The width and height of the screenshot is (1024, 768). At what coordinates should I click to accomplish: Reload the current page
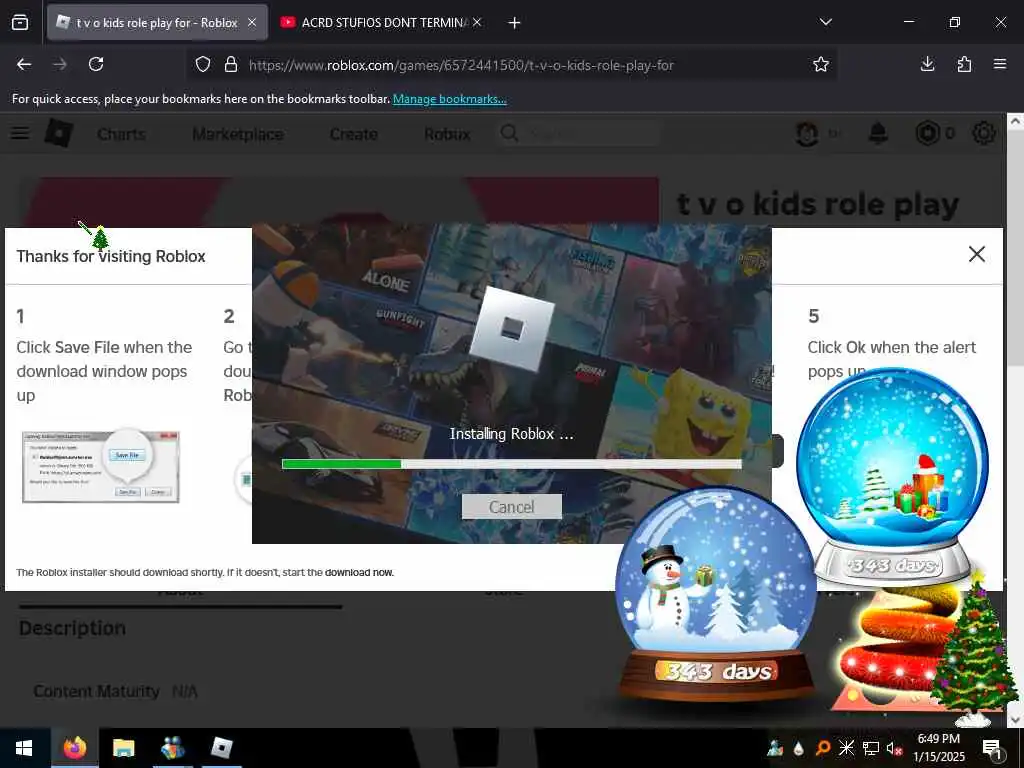pyautogui.click(x=96, y=64)
